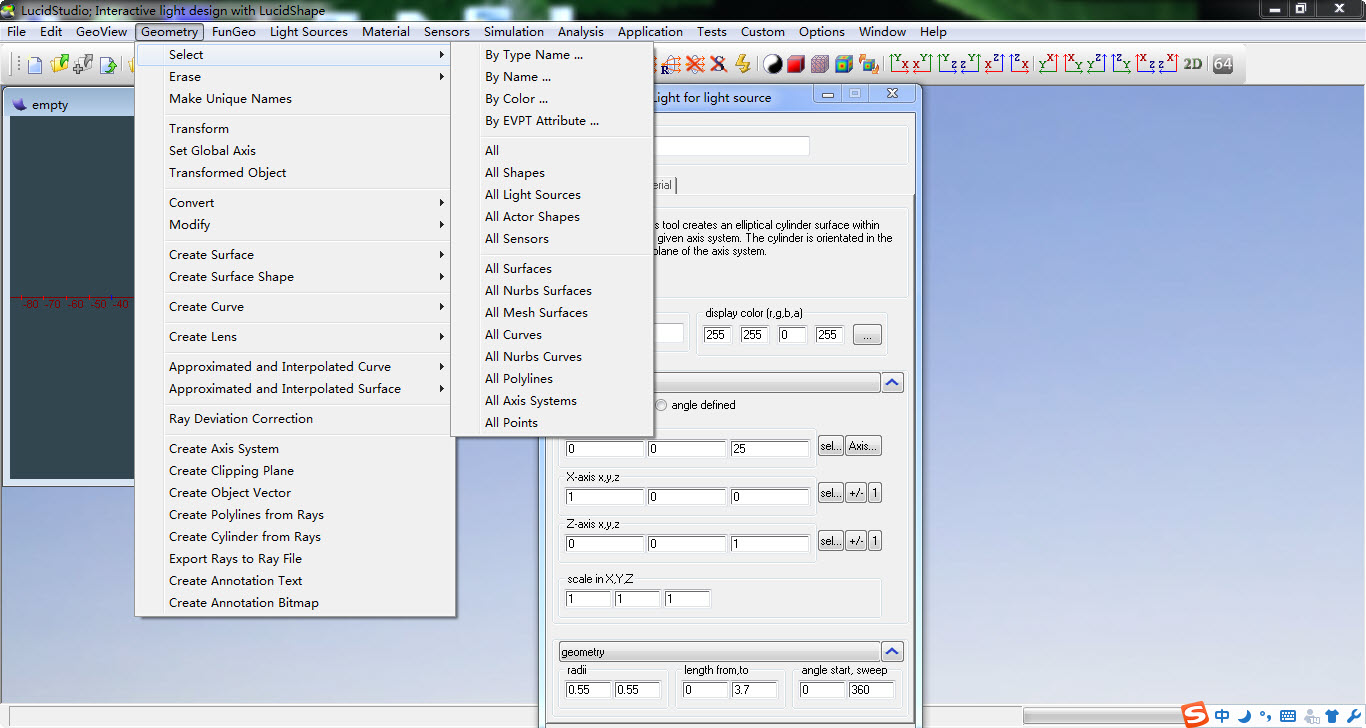Choose 'Ray Deviation Correction' menu item
The image size is (1366, 728).
[x=241, y=419]
